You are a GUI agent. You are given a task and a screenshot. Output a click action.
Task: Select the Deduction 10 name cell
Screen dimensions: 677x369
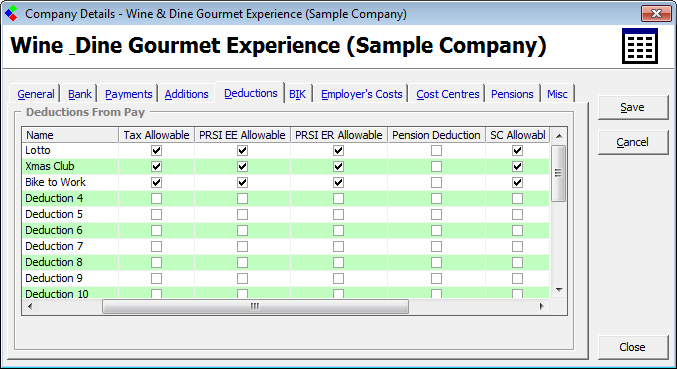70,293
